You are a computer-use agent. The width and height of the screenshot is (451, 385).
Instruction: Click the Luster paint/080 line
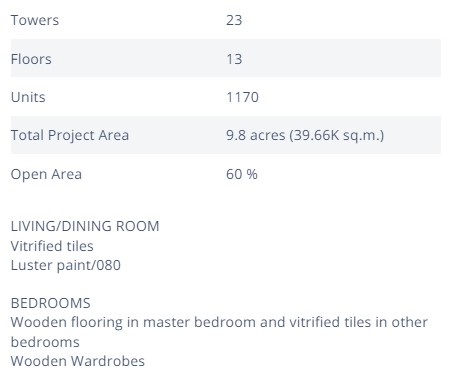(x=66, y=265)
